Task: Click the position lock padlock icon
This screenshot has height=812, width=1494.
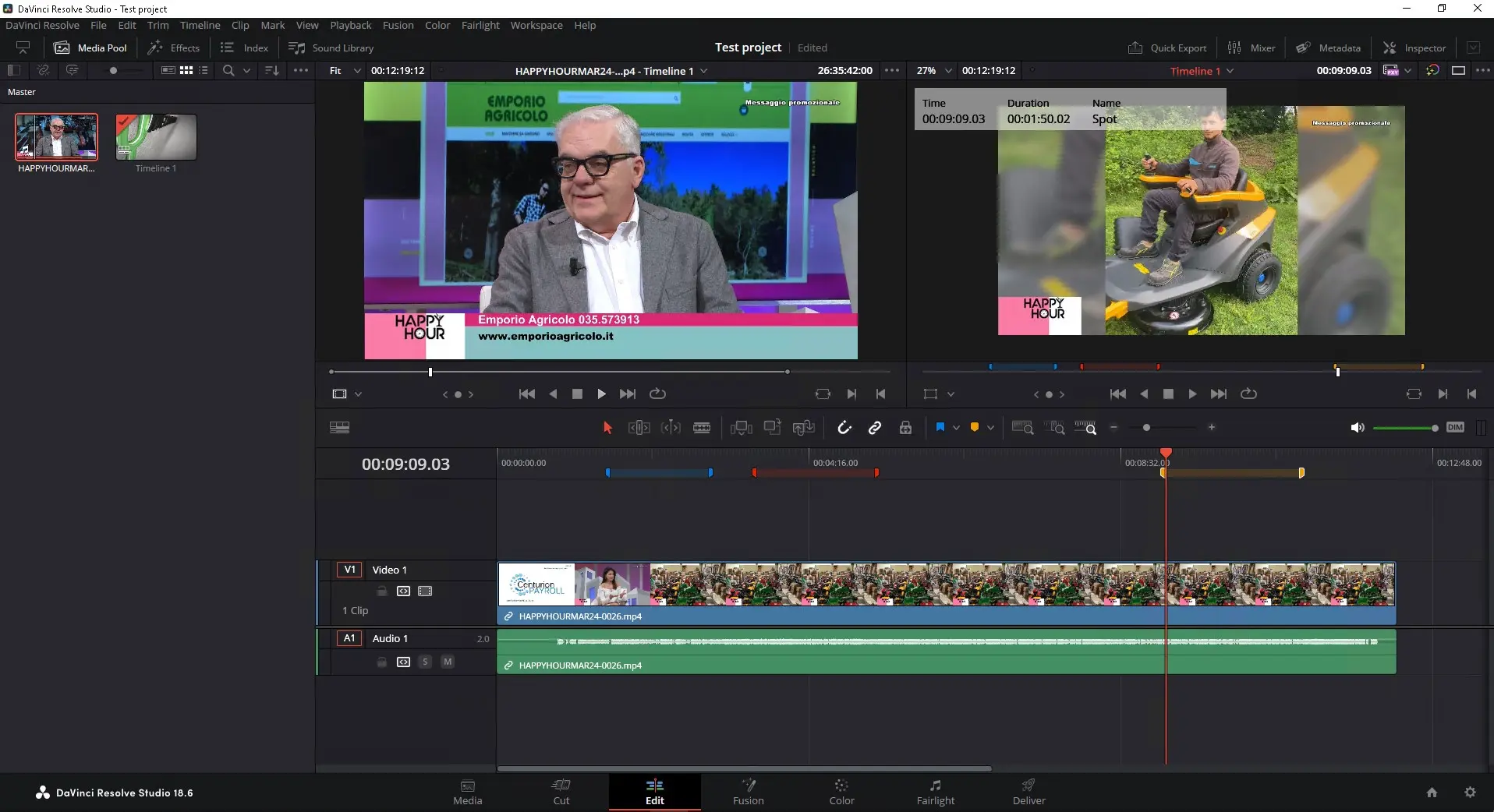Action: (905, 428)
